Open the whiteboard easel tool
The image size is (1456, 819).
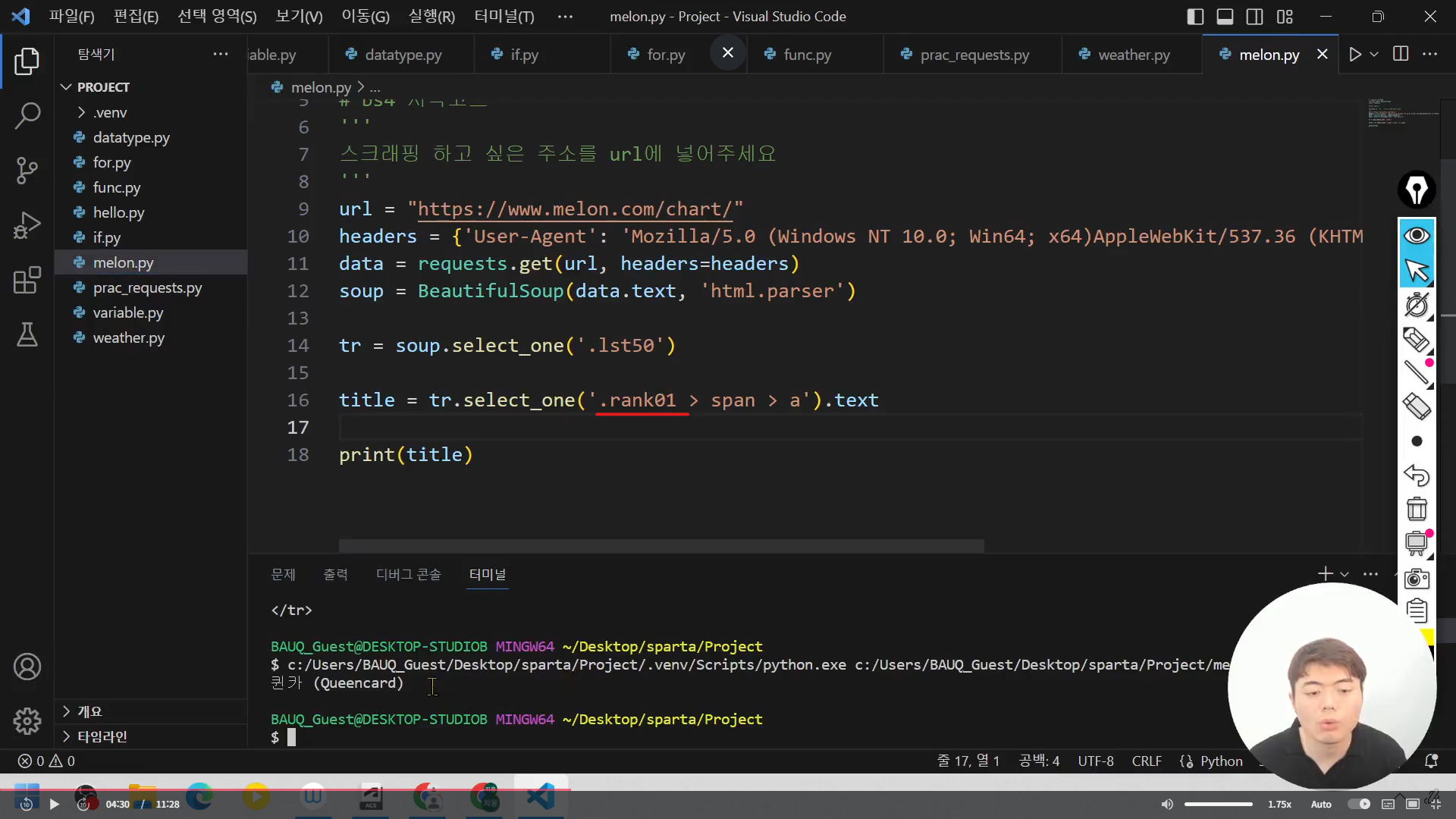tap(1417, 543)
